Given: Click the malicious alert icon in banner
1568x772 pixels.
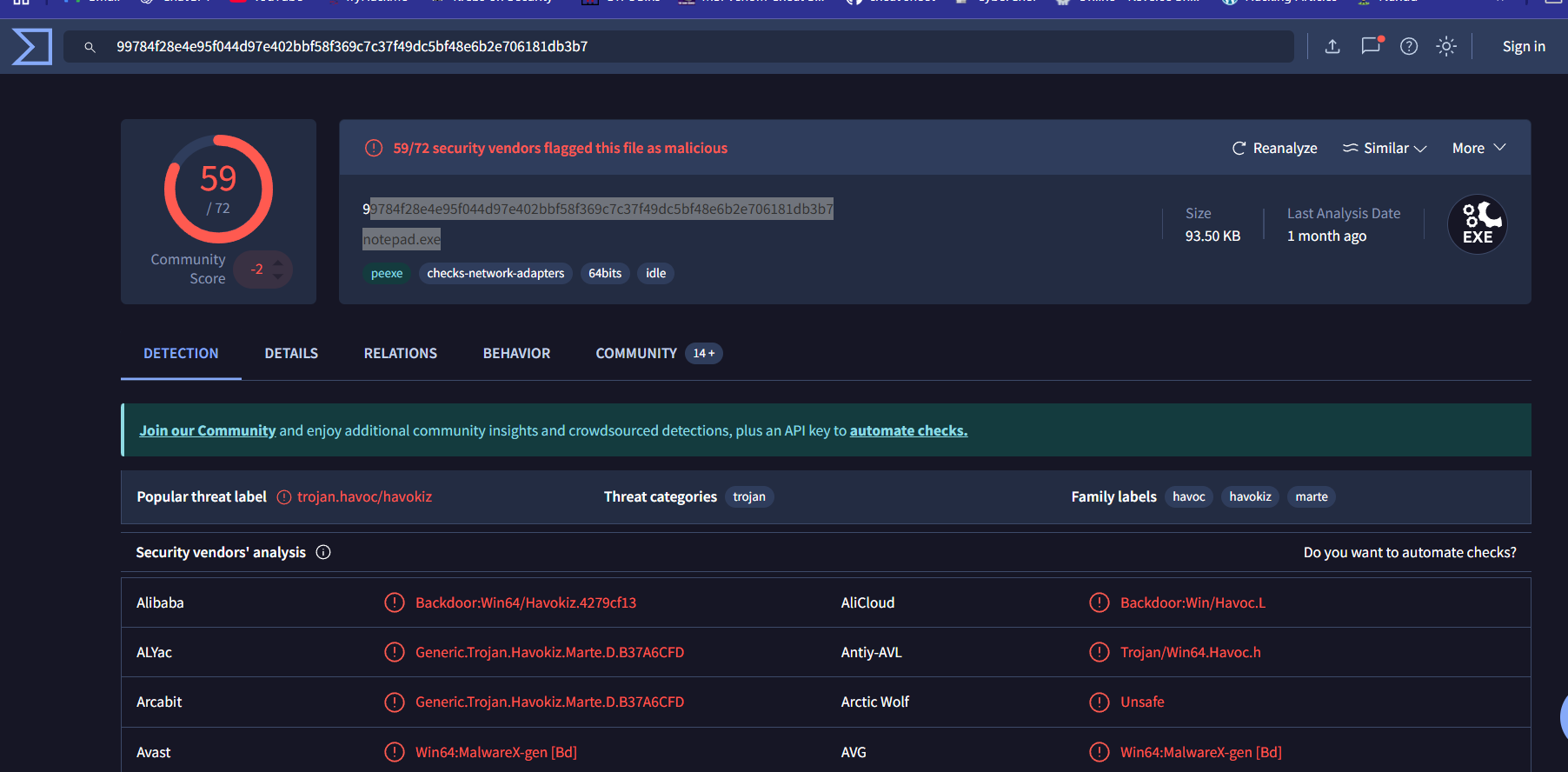Looking at the screenshot, I should click(x=374, y=148).
